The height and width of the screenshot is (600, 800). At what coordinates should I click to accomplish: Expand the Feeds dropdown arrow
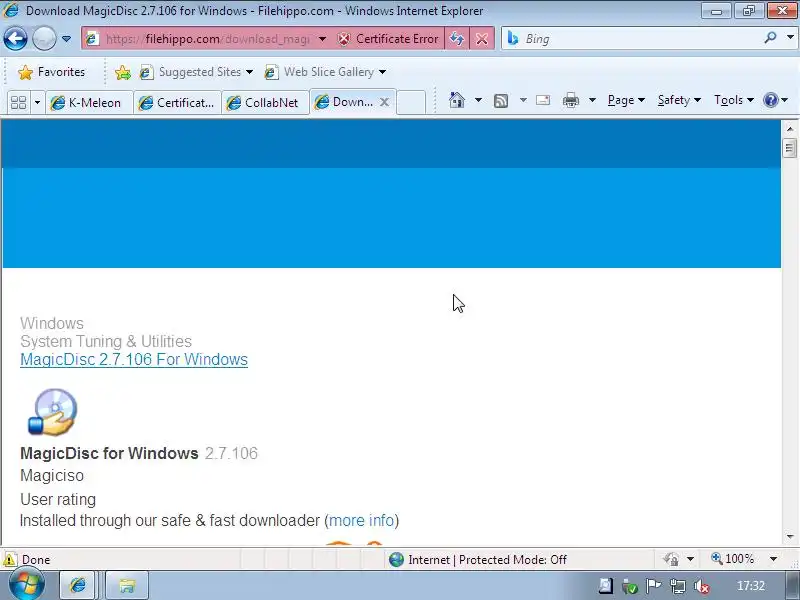(523, 100)
